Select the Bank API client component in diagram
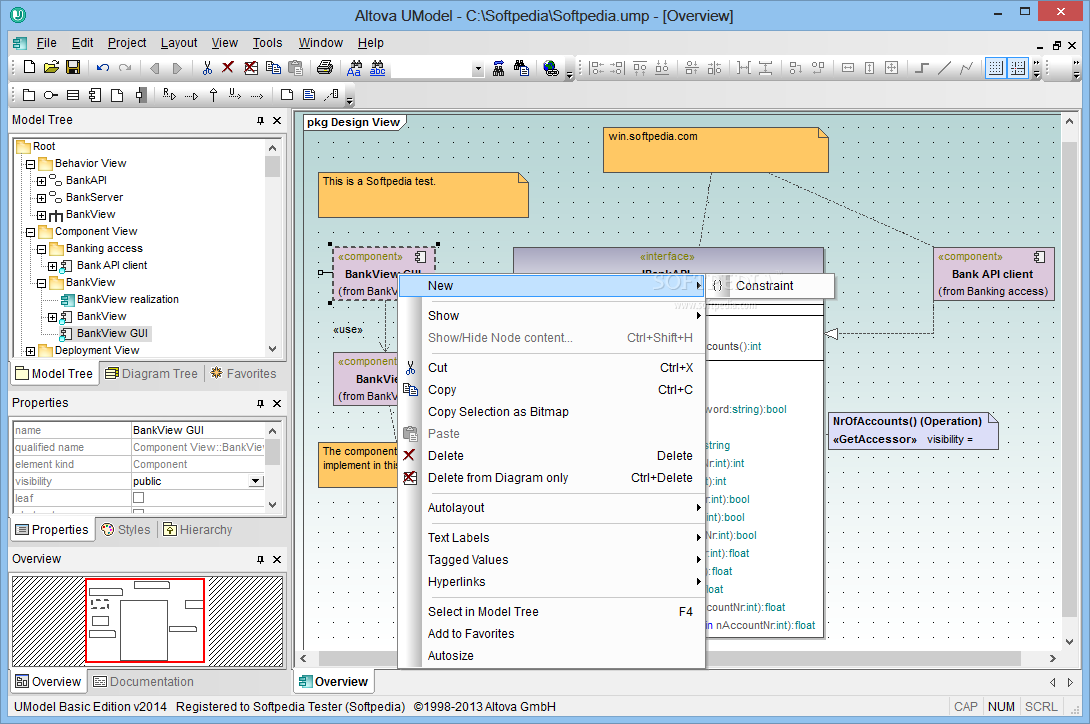Screen dimensions: 1090x724 coord(993,274)
